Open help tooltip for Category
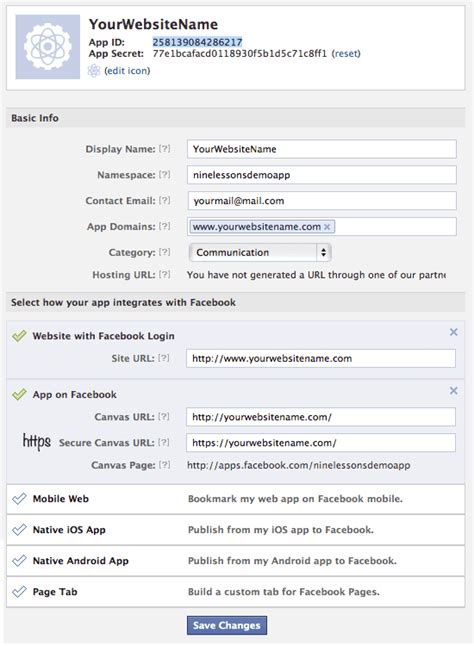This screenshot has width=474, height=646. tap(164, 252)
